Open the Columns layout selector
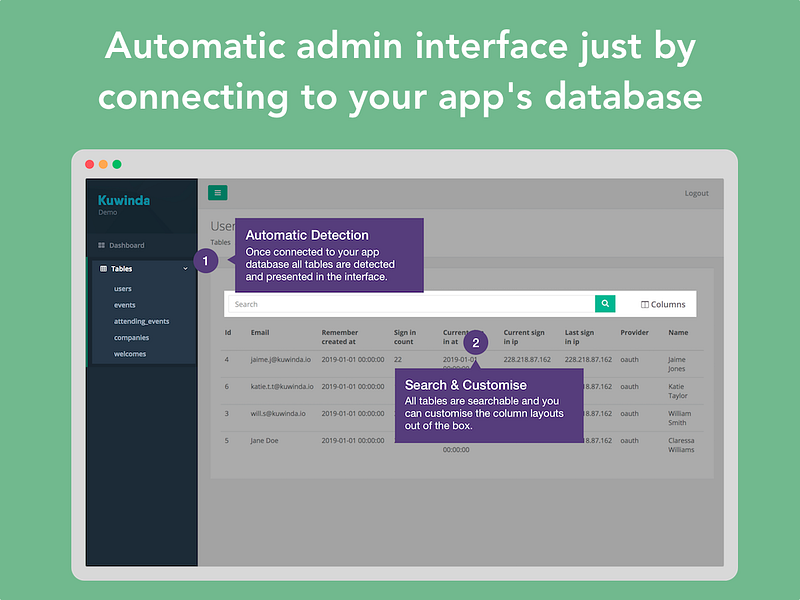 pyautogui.click(x=663, y=304)
